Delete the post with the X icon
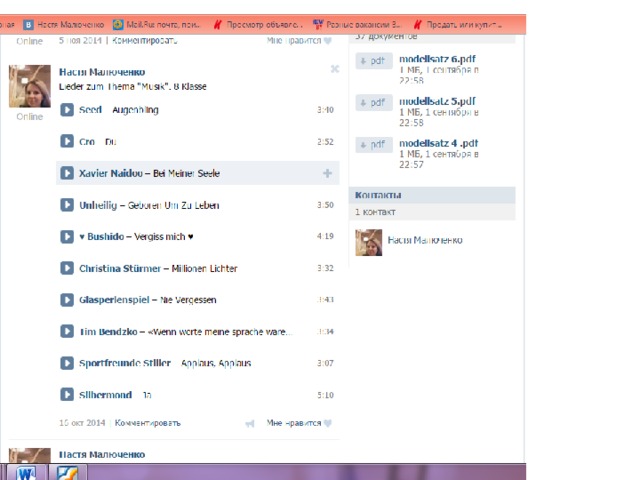Viewport: 640px width, 480px height. [x=335, y=69]
